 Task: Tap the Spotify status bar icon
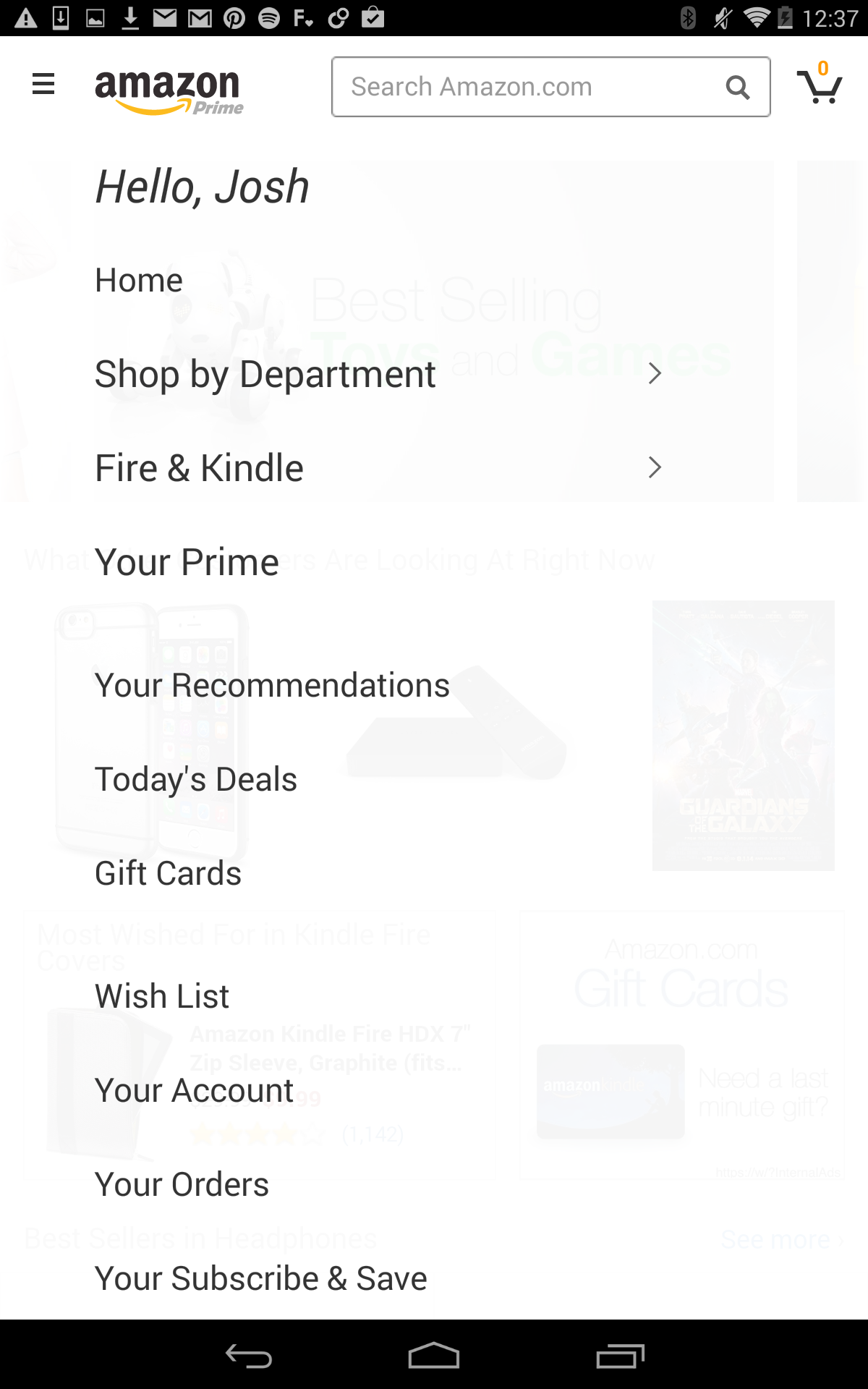(269, 17)
